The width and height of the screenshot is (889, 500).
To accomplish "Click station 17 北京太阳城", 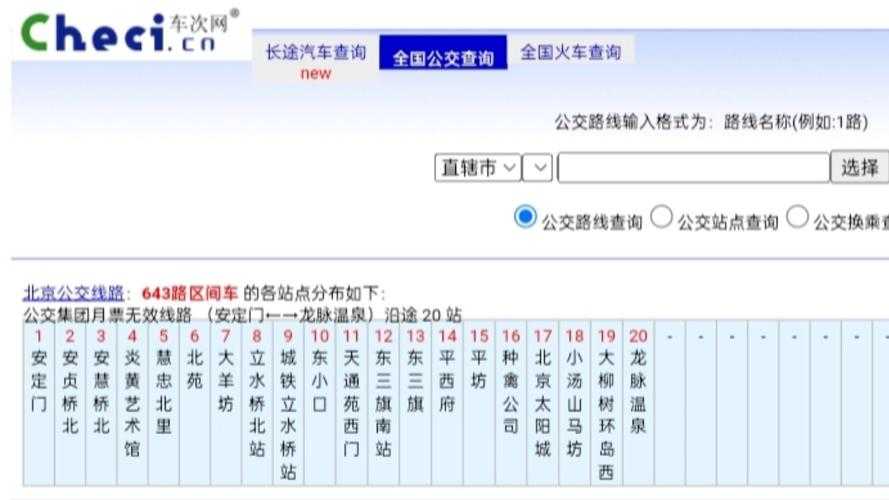I will 542,403.
